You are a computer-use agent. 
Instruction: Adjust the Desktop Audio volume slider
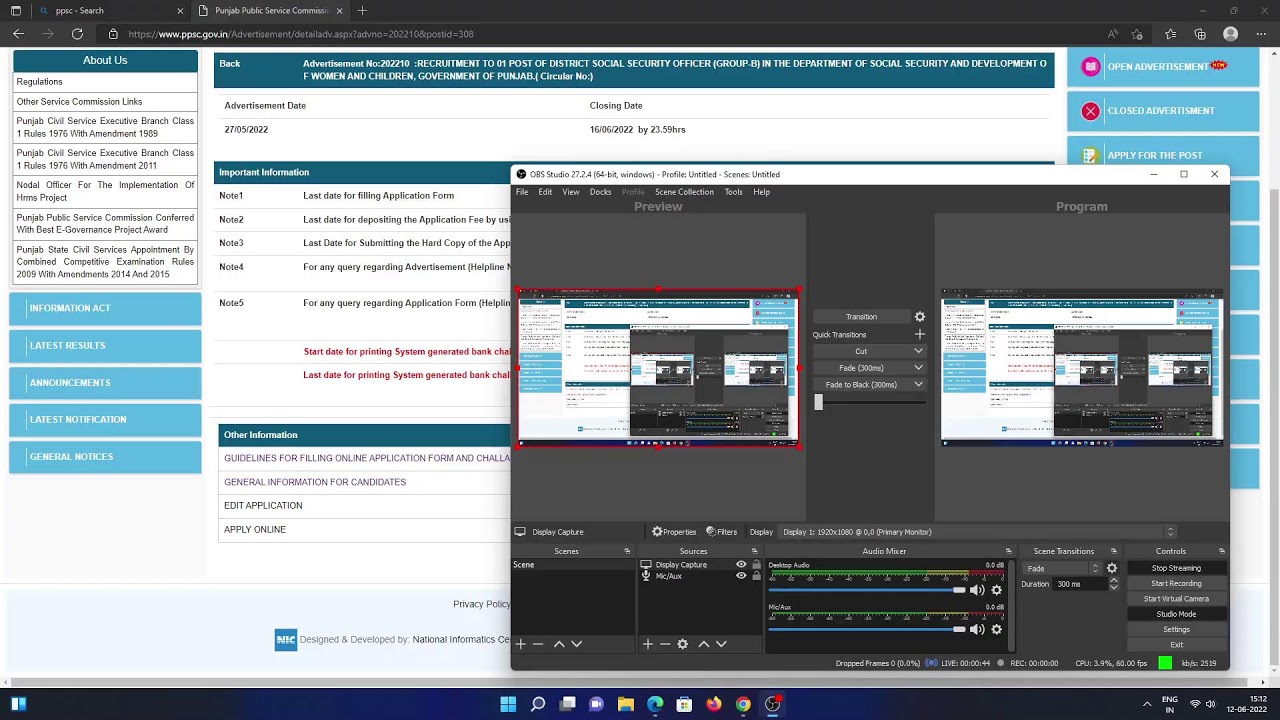click(x=867, y=590)
